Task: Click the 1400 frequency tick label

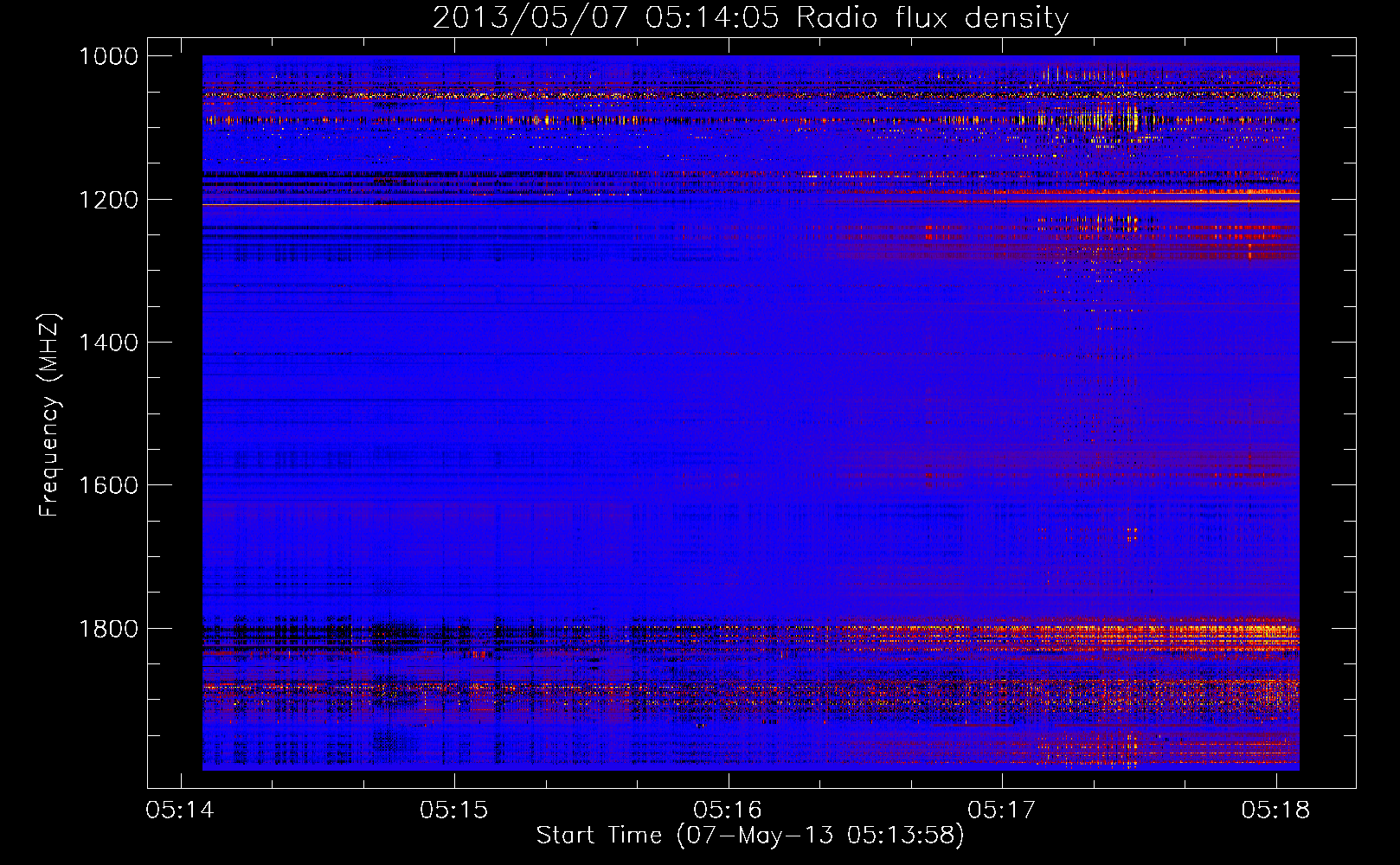Action: [x=108, y=343]
